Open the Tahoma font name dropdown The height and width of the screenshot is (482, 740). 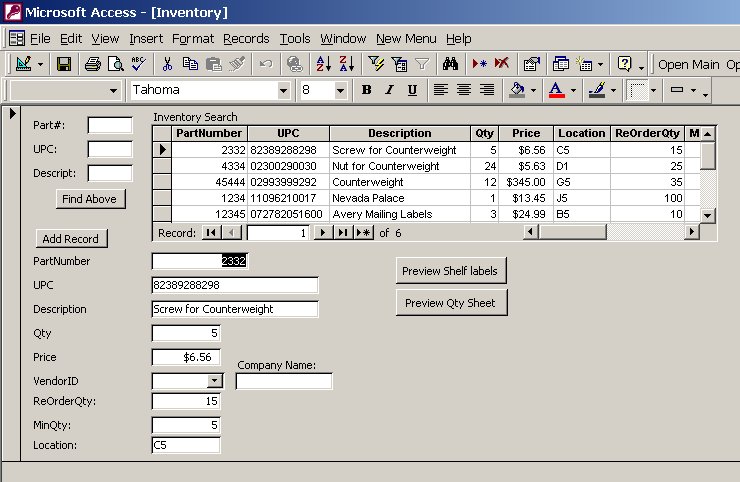point(283,90)
